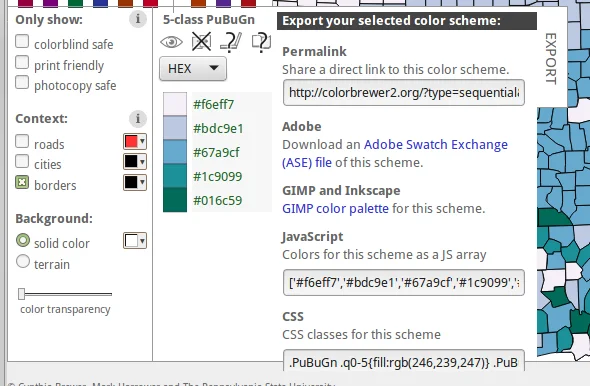Image resolution: width=590 pixels, height=386 pixels.
Task: Click the #bdc9e1 color swatch
Action: (175, 128)
